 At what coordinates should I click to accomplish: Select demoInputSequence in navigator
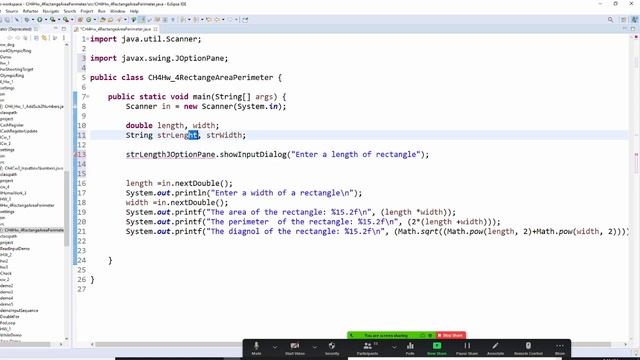click(19, 311)
